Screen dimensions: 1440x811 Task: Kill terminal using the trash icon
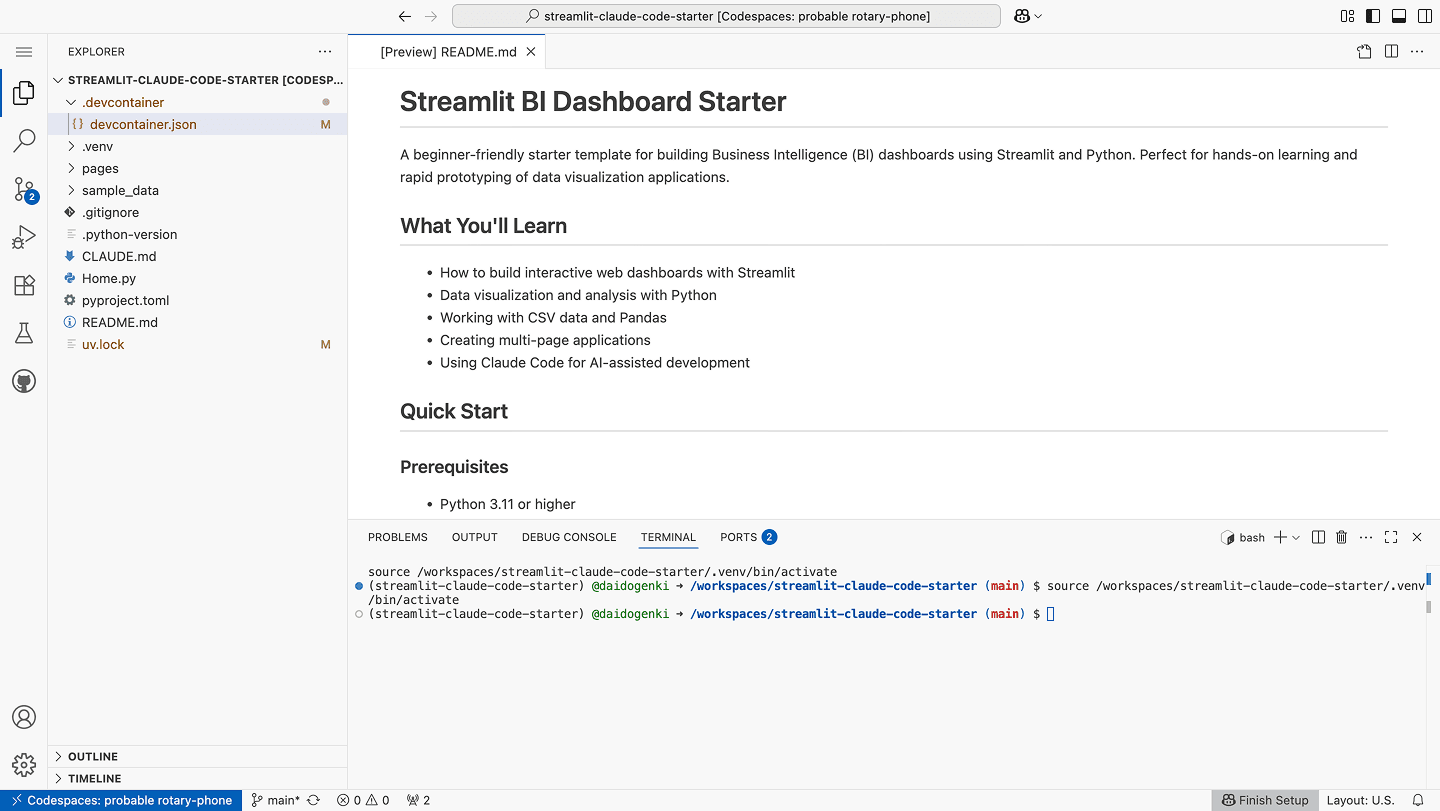pos(1342,537)
